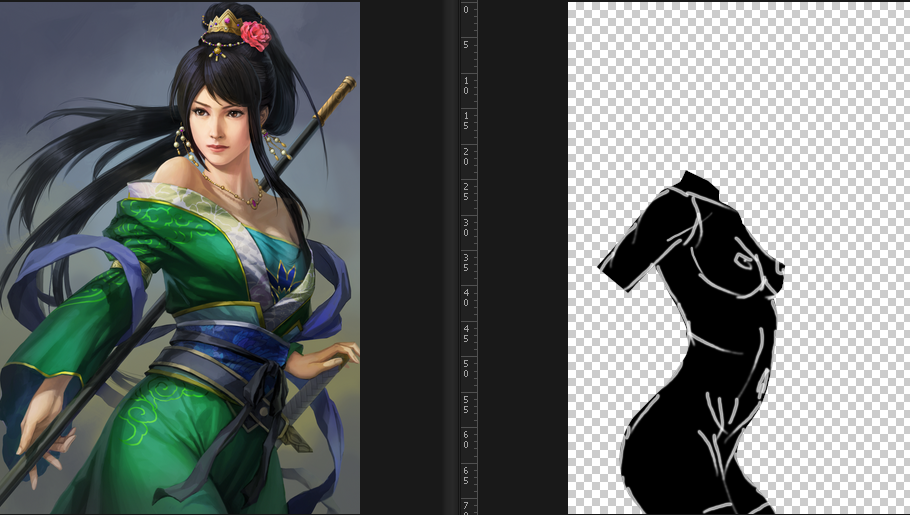
Task: Click the 50 mark on the vertical ruler
Action: click(x=466, y=369)
